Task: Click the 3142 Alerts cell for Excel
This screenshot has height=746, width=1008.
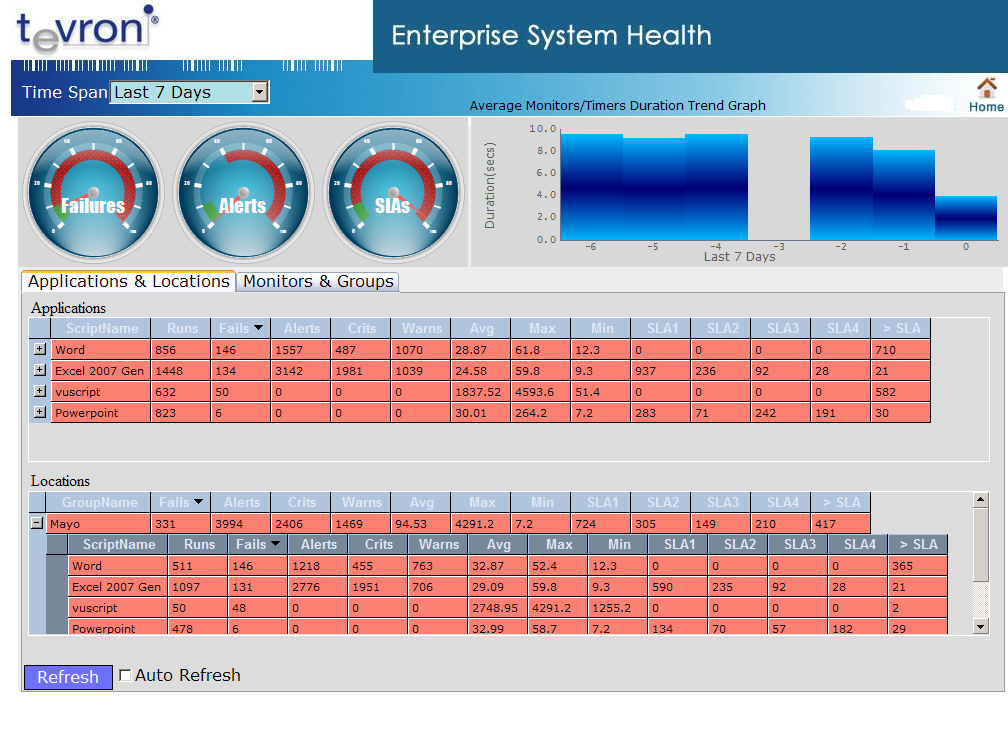Action: pyautogui.click(x=301, y=371)
